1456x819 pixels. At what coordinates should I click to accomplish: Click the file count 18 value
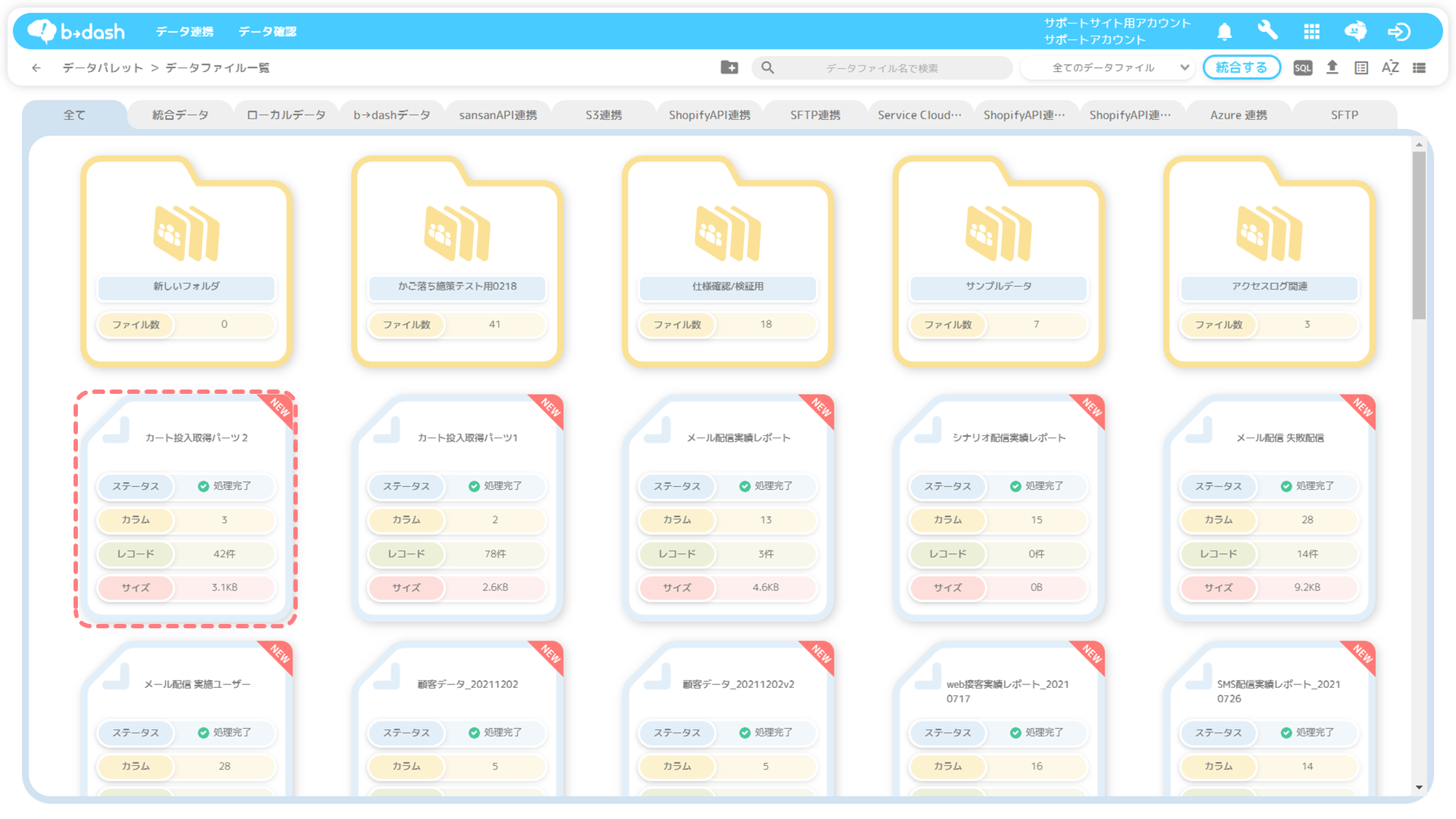coord(766,325)
